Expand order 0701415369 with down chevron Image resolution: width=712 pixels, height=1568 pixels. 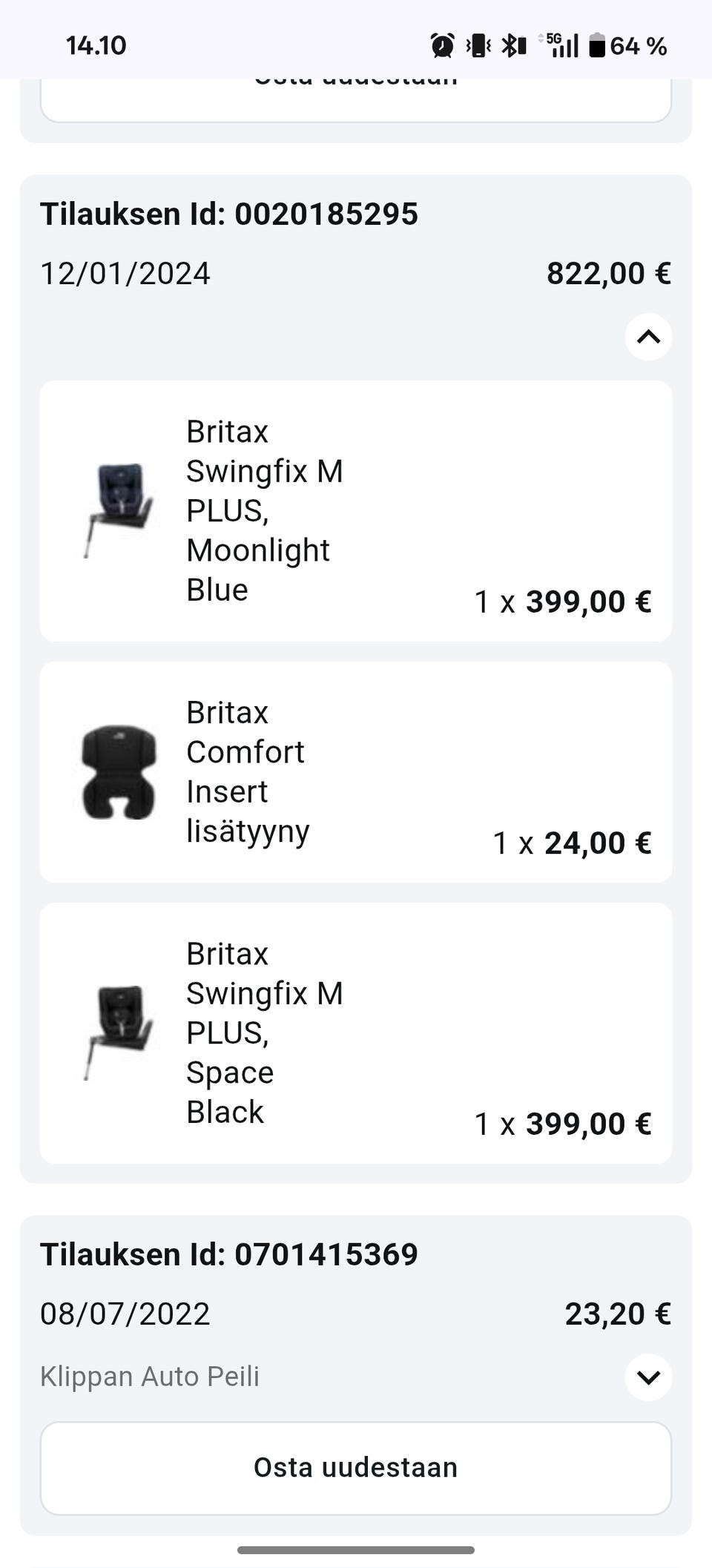648,1377
